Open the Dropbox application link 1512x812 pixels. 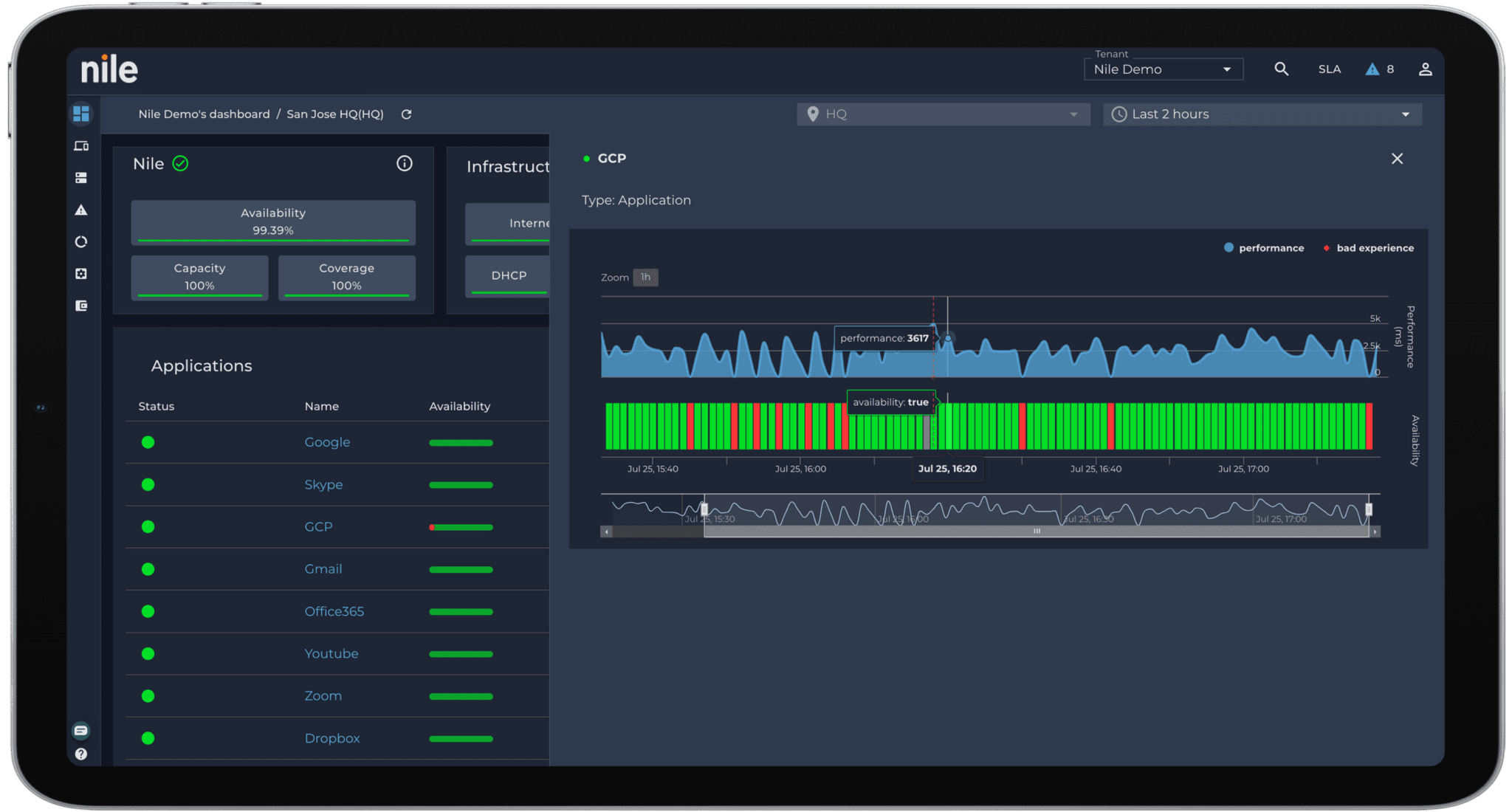coord(332,738)
